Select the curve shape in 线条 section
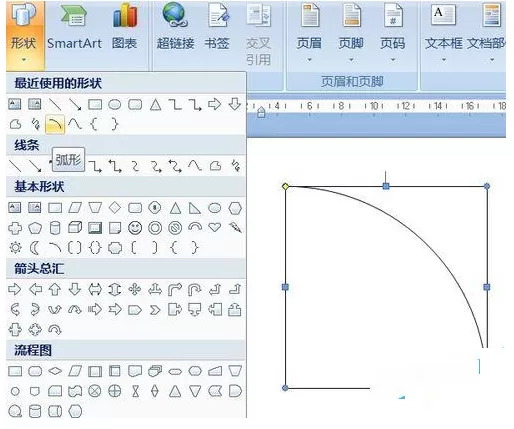 [195, 165]
